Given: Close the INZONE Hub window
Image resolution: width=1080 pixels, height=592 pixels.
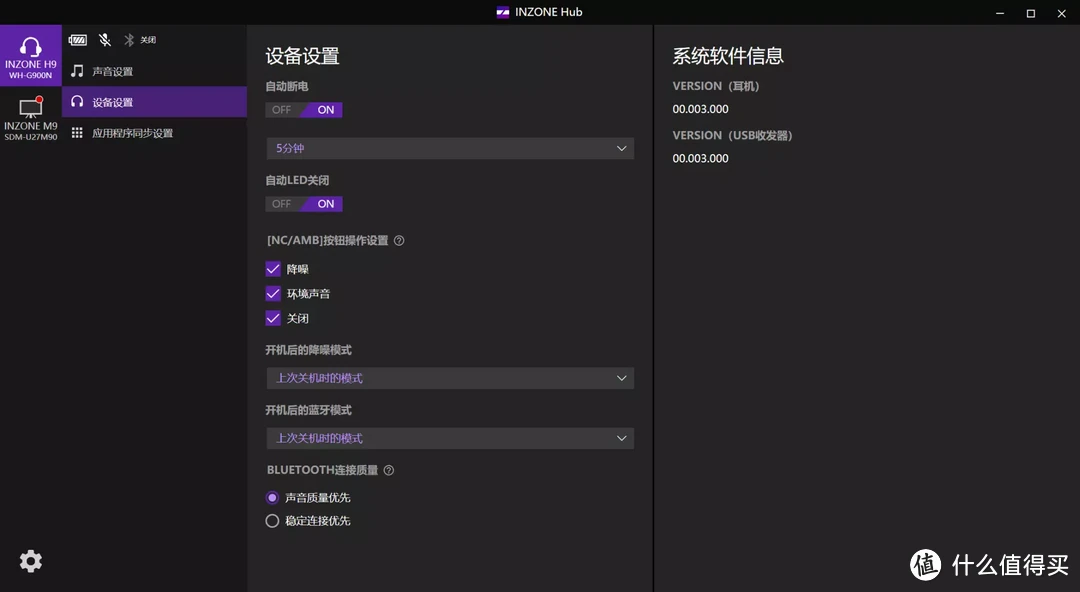Looking at the screenshot, I should [1061, 12].
